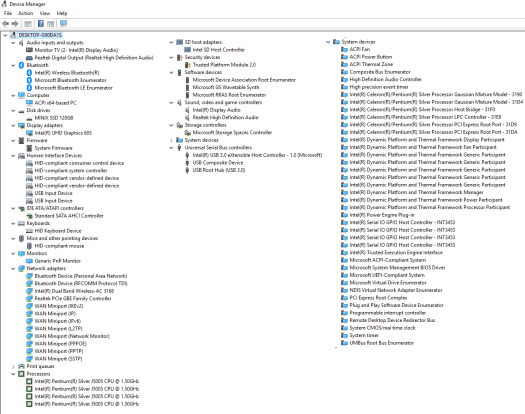Open the Action menu
Image resolution: width=525 pixels, height=414 pixels.
[x=25, y=13]
